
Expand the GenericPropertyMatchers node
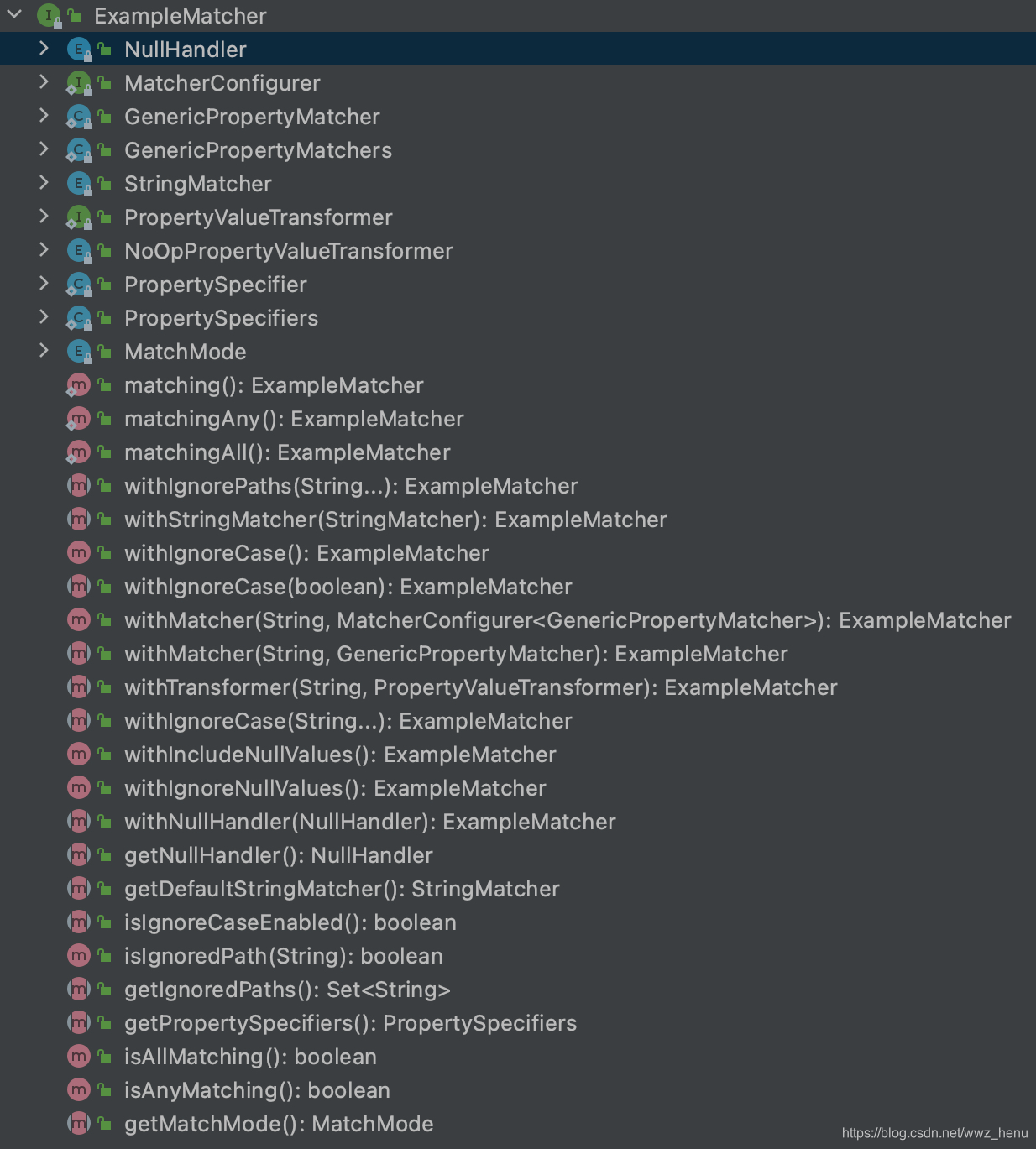pyautogui.click(x=44, y=149)
